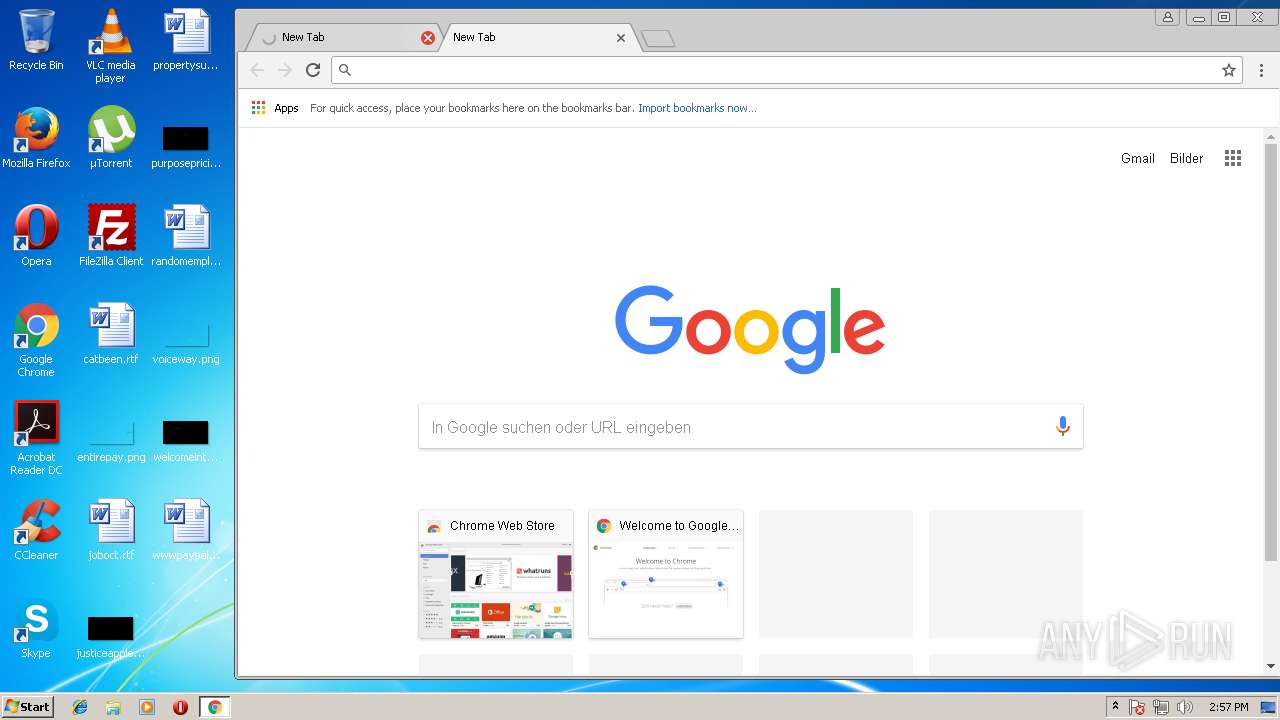This screenshot has width=1280, height=720.
Task: Open the Gmail link
Action: pyautogui.click(x=1138, y=158)
